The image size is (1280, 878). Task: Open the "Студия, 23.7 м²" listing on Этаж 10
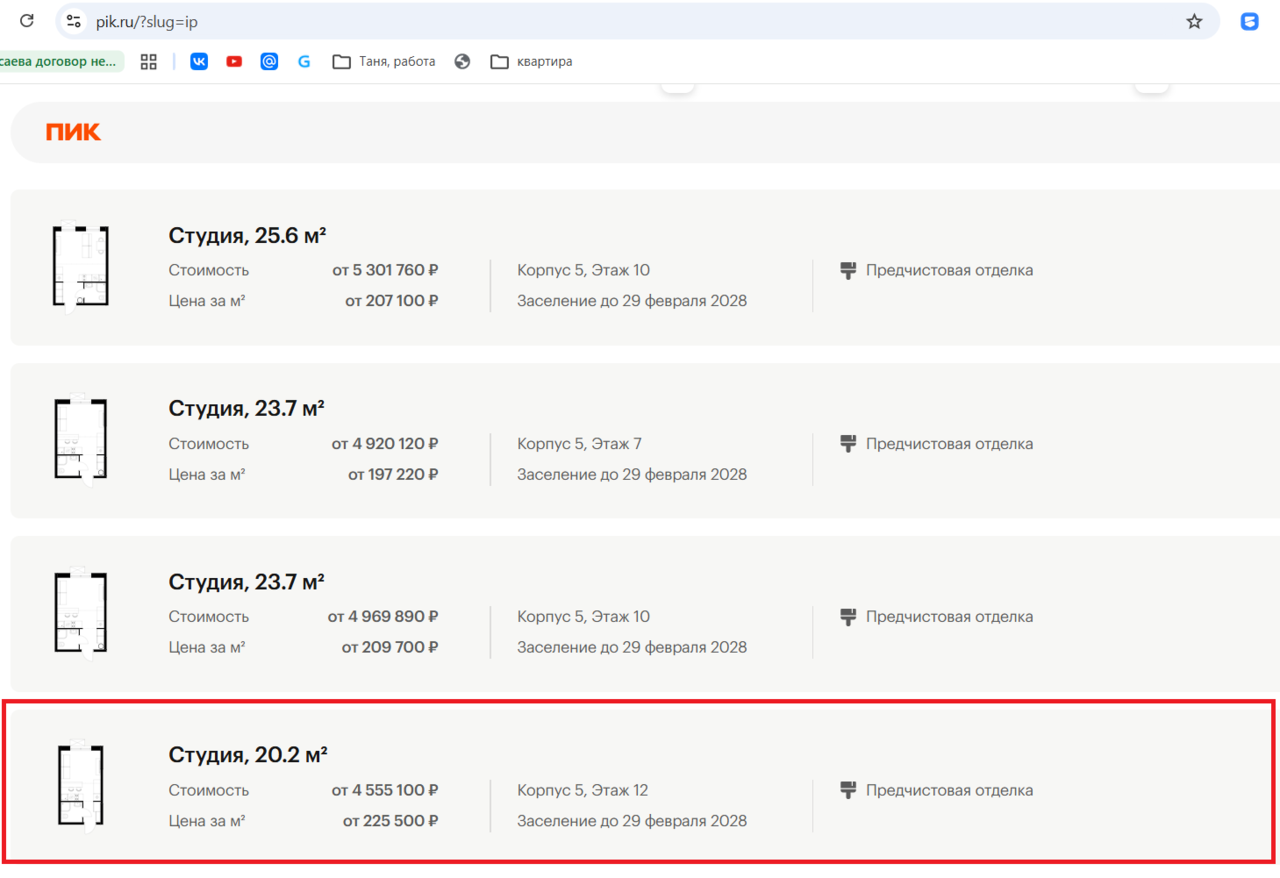coord(246,582)
